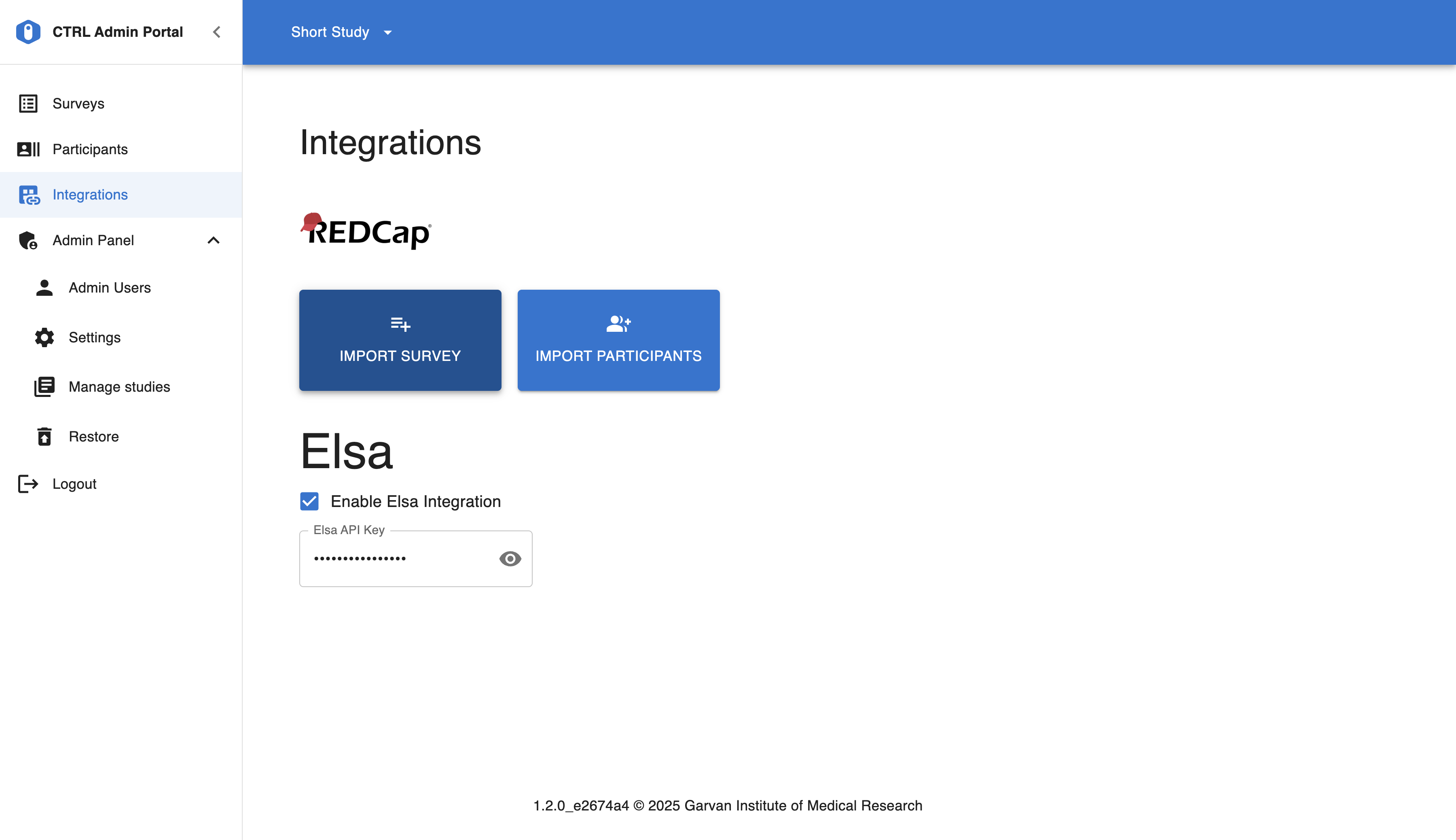Click the Surveys list icon

28,103
